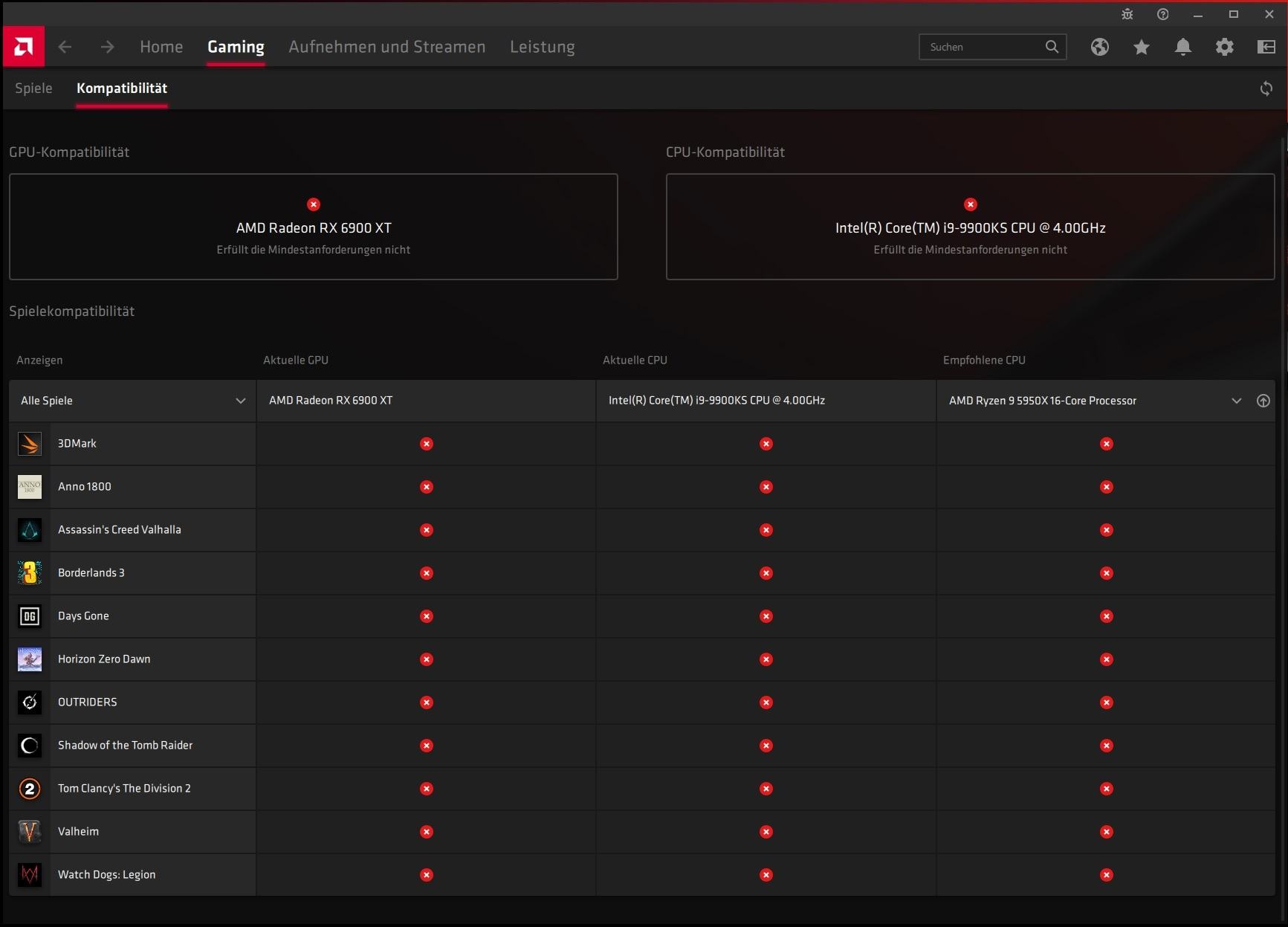Refresh compatibility with the reload icon
Viewport: 1288px width, 927px height.
(1266, 88)
